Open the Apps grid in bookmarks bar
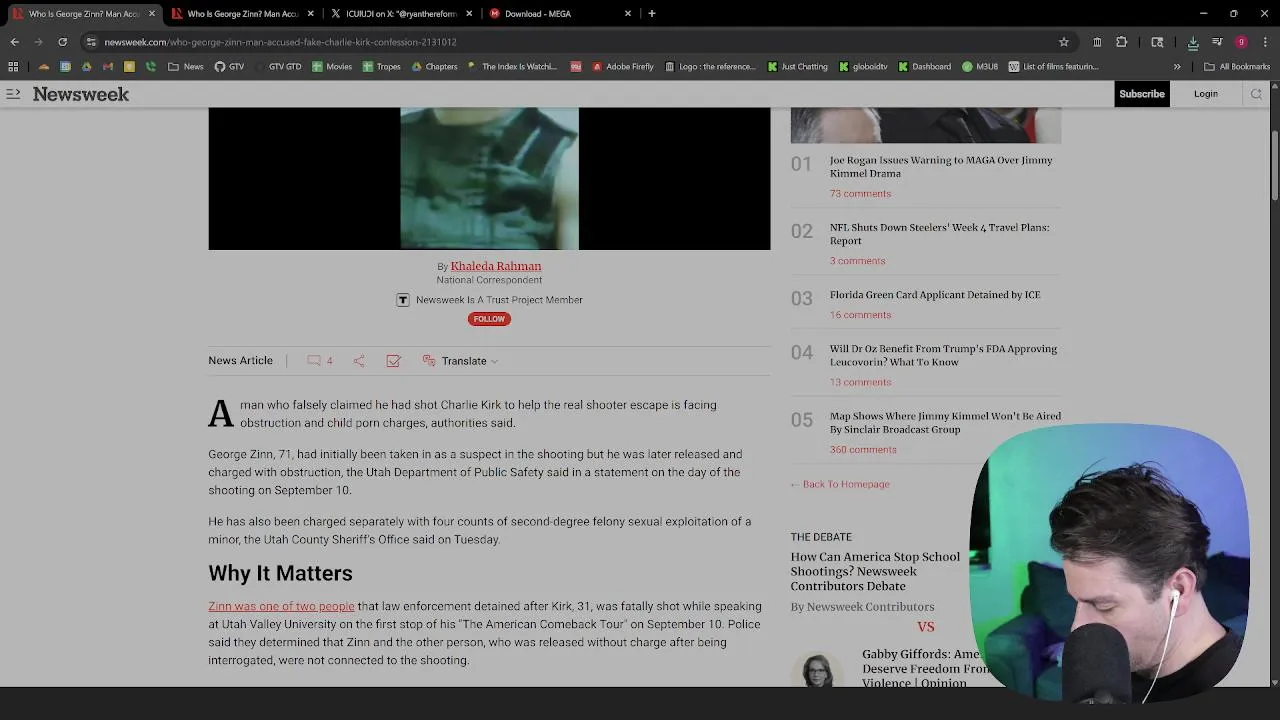 pyautogui.click(x=13, y=67)
